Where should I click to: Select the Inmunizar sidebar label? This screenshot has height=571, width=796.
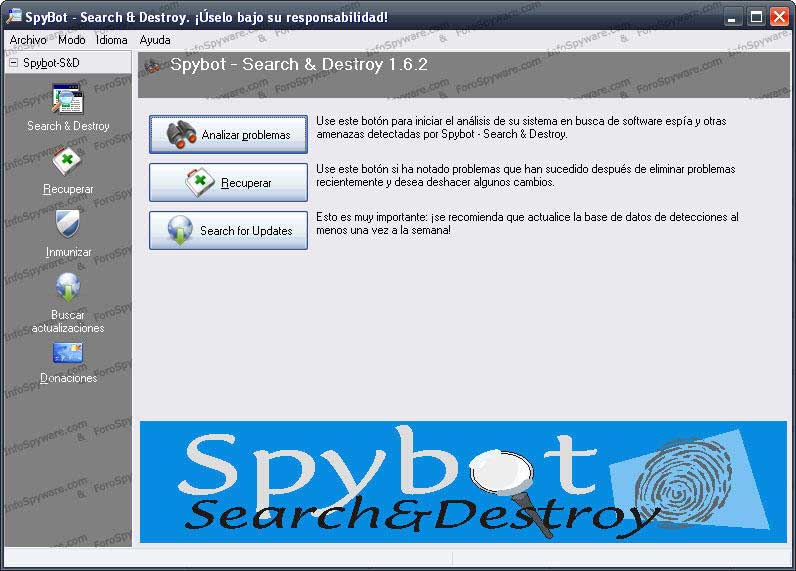(68, 252)
